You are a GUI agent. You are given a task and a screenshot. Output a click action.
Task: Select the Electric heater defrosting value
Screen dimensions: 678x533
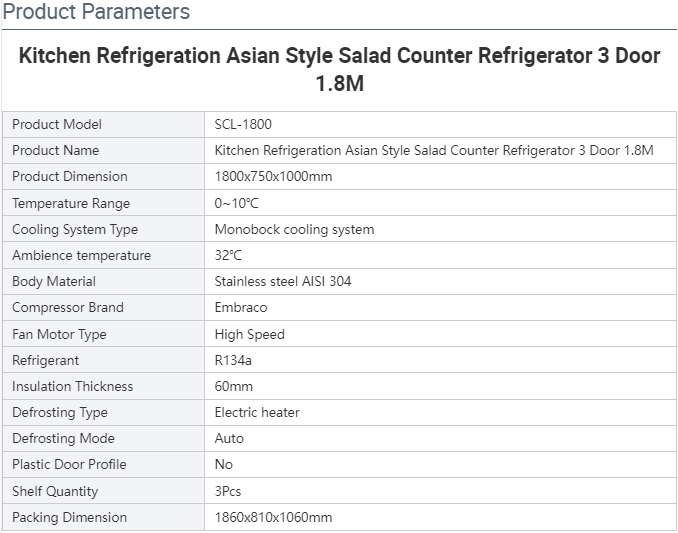click(x=257, y=412)
